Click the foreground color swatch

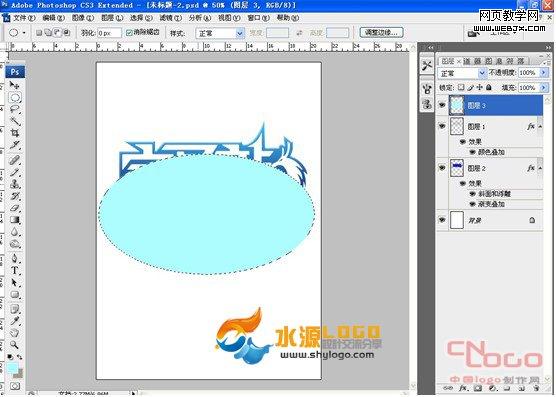coord(12,368)
